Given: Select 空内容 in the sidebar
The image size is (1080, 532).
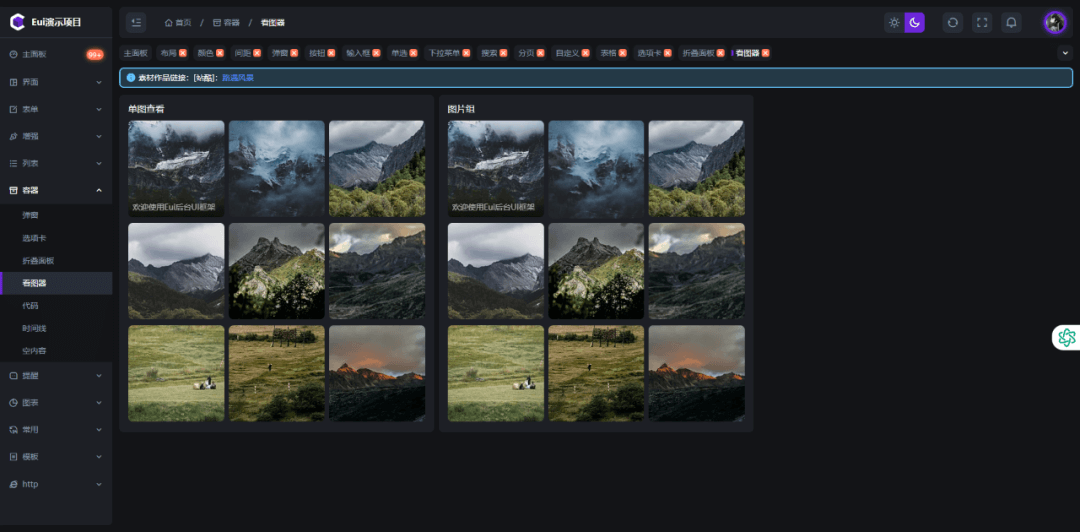Looking at the screenshot, I should 56,351.
